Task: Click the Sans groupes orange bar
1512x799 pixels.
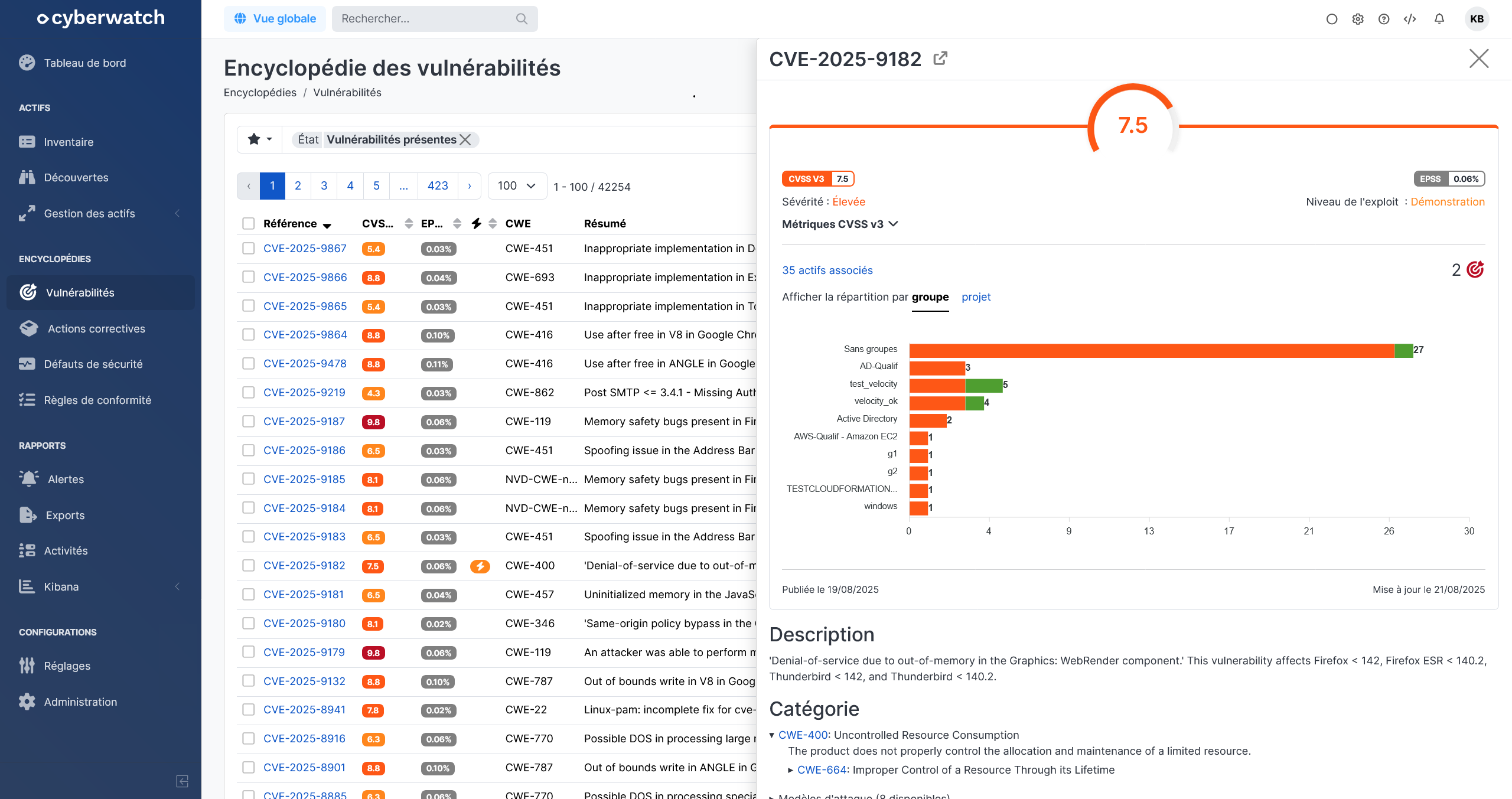Action: pos(1152,351)
